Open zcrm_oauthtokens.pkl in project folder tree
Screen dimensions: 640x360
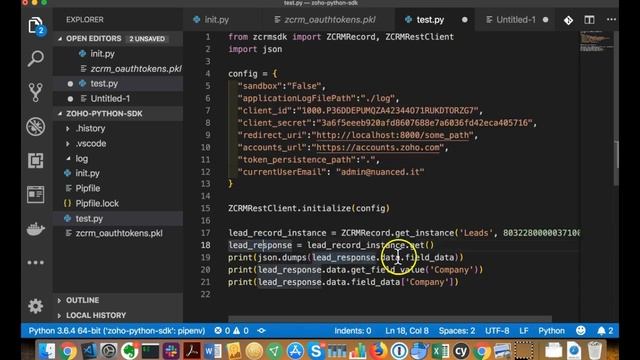coord(118,233)
